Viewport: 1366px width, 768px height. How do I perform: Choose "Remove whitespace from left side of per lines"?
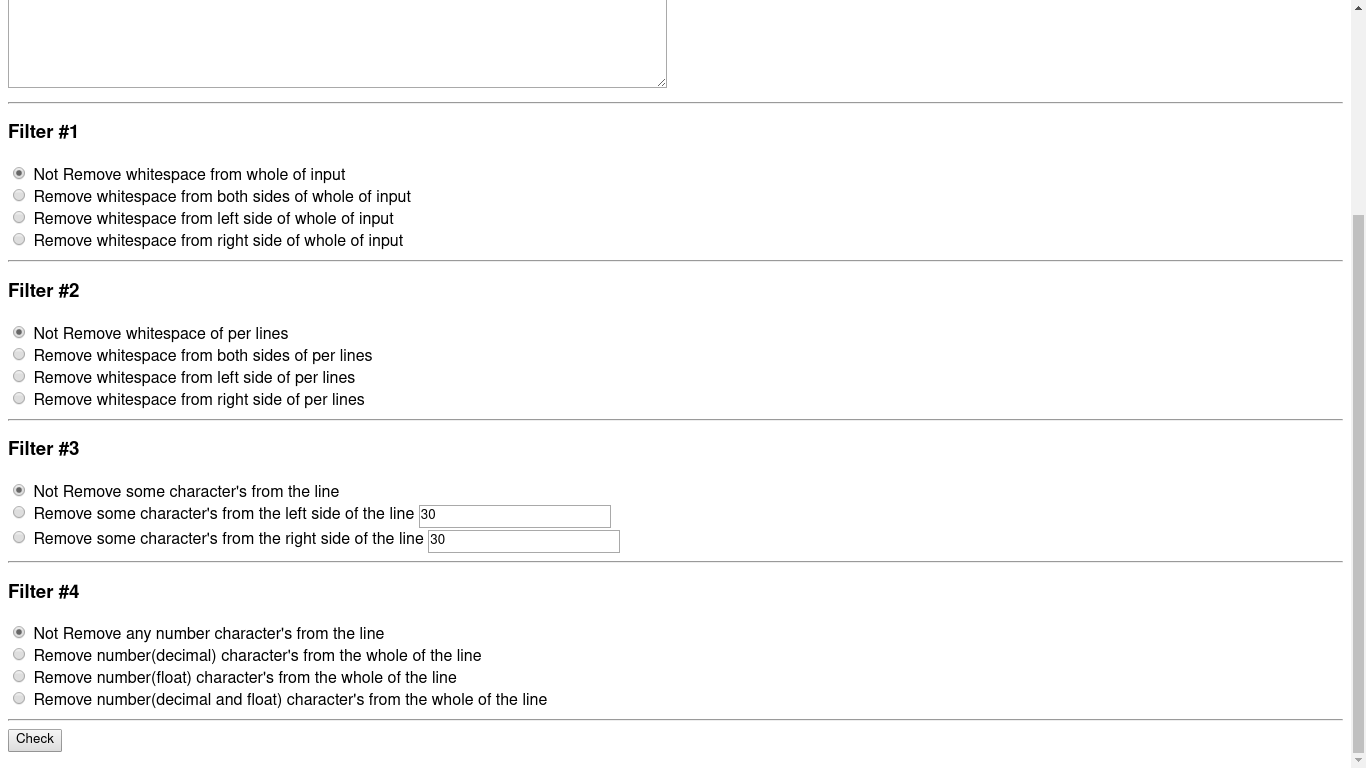(19, 376)
